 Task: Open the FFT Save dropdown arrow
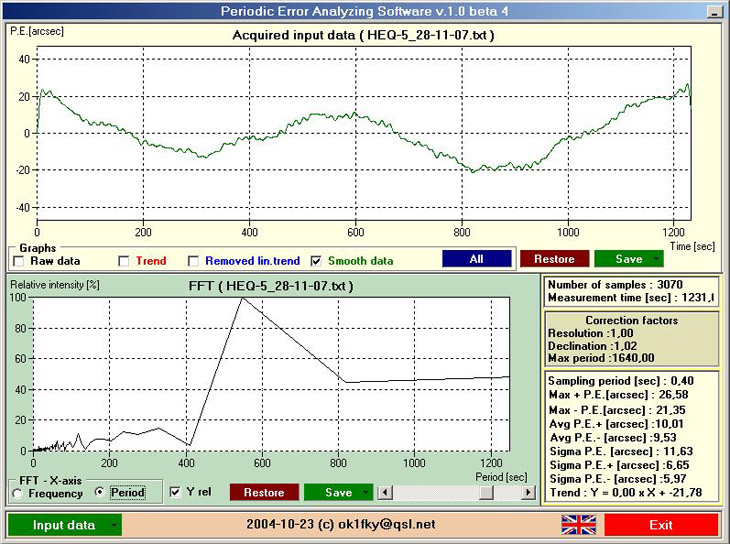click(366, 492)
